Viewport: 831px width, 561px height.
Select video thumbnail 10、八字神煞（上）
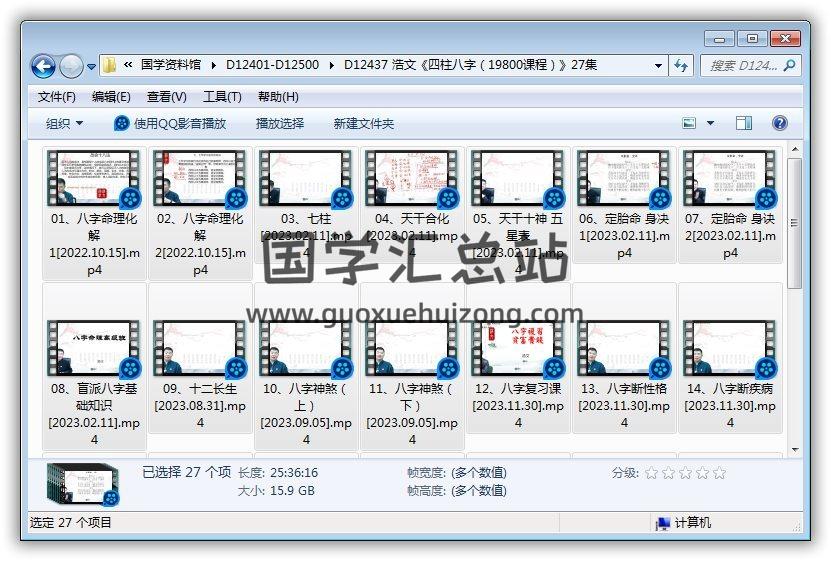[306, 349]
